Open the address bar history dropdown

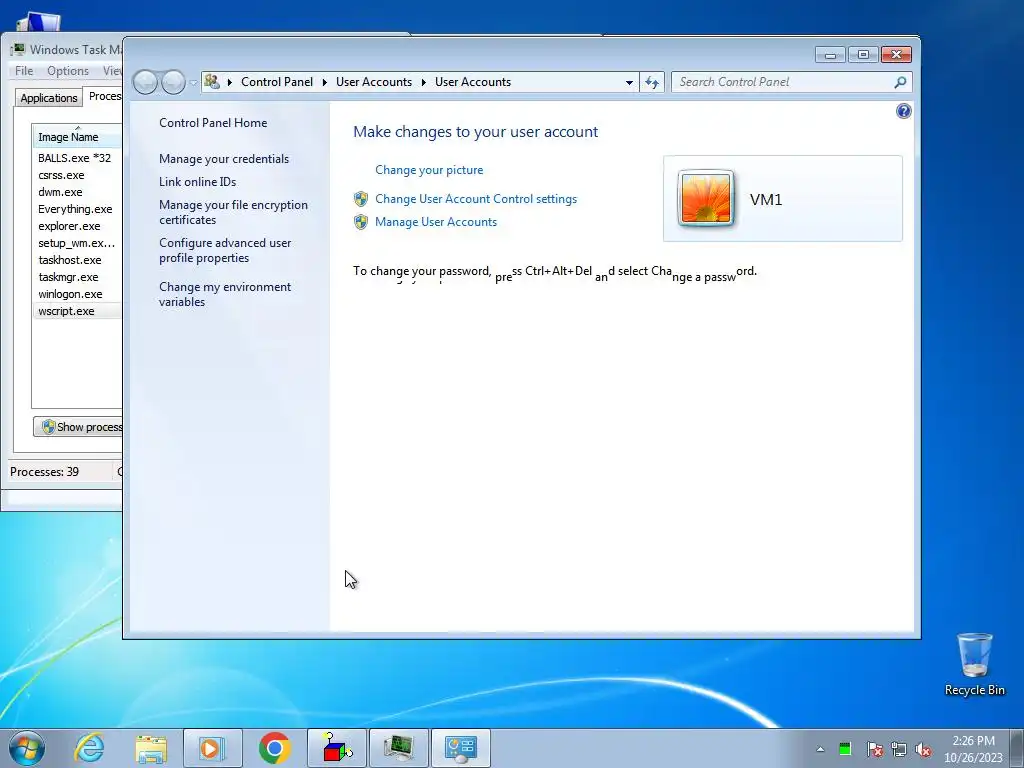[629, 82]
